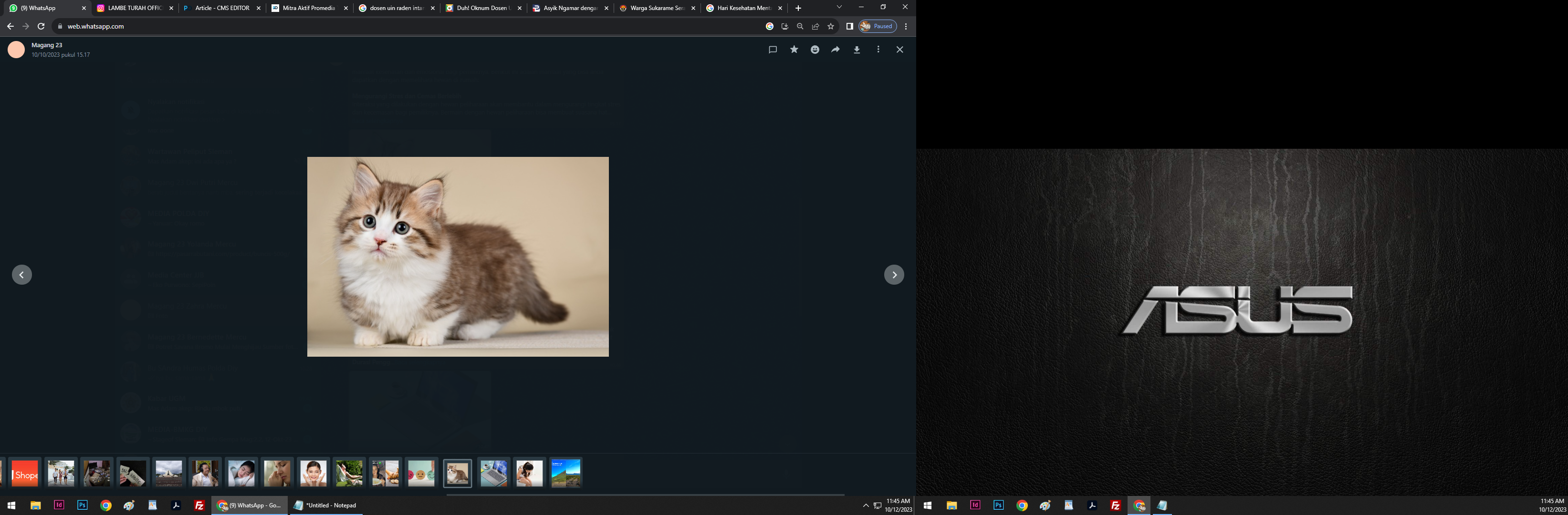Click the web.whatsapp.com address bar

pos(365,26)
